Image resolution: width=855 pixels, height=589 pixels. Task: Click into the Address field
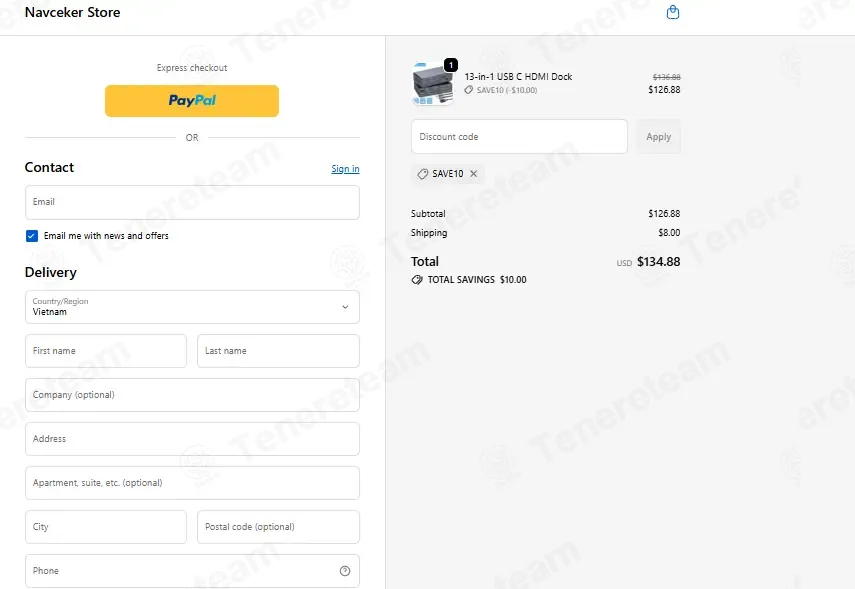tap(192, 438)
